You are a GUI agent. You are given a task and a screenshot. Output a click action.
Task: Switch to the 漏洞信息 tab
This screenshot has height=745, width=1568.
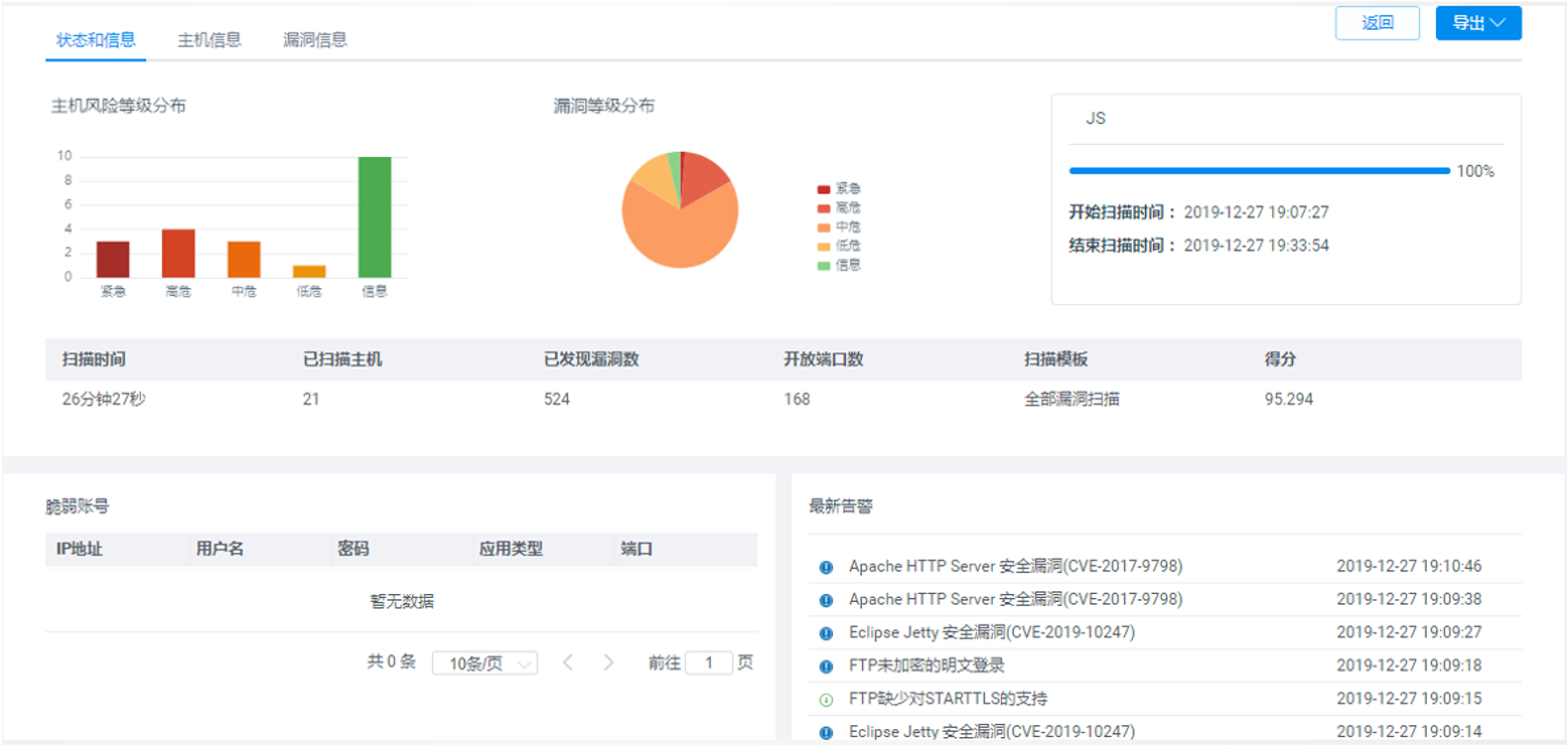point(315,40)
